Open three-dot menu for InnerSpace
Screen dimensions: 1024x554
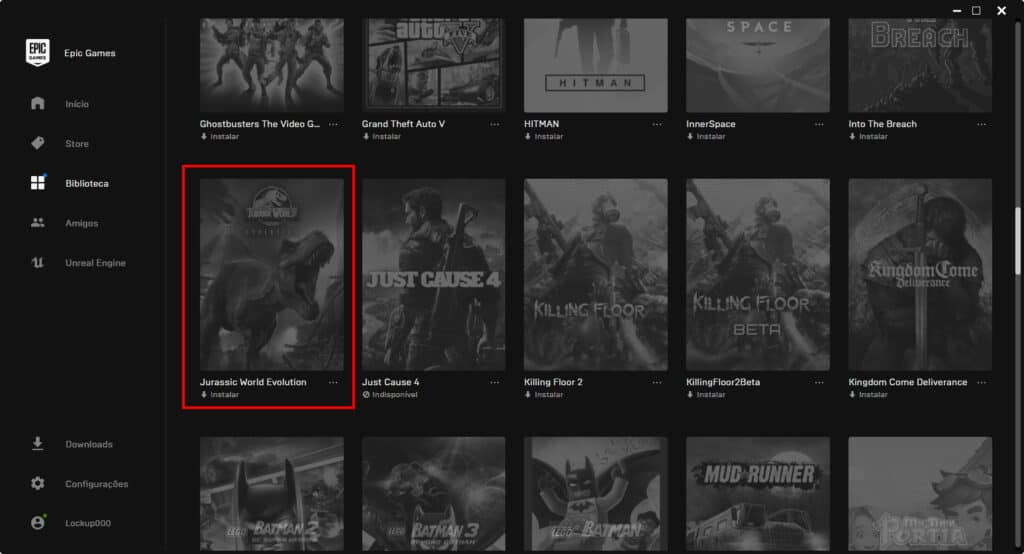[819, 124]
